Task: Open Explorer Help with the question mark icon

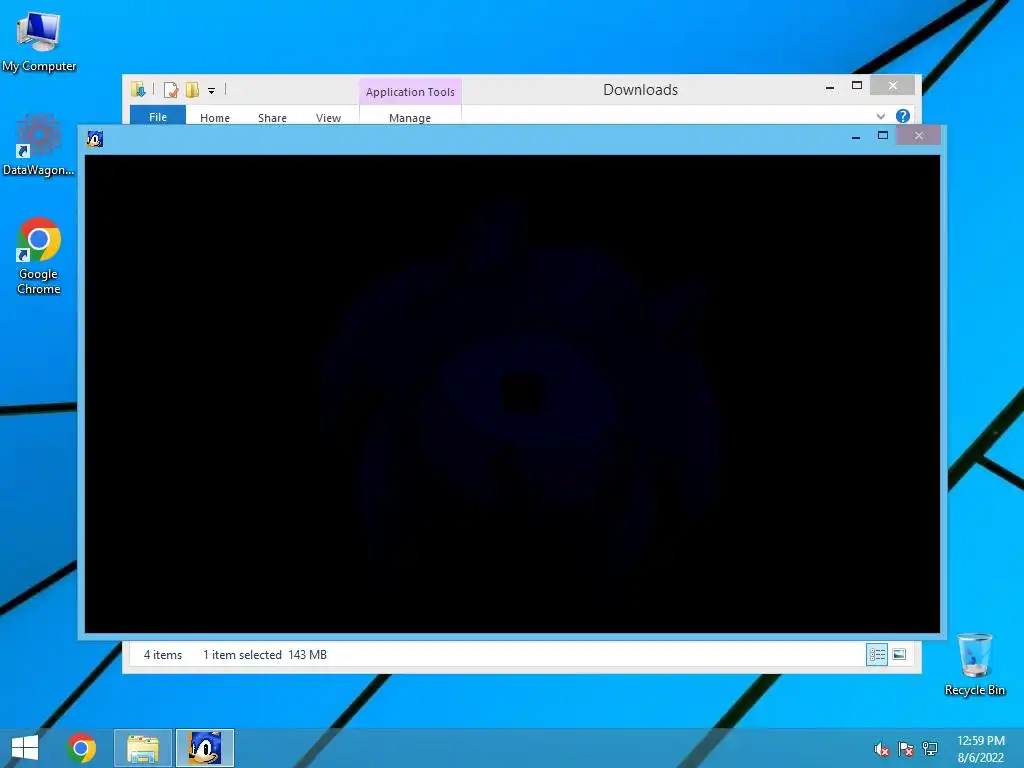Action: (903, 116)
